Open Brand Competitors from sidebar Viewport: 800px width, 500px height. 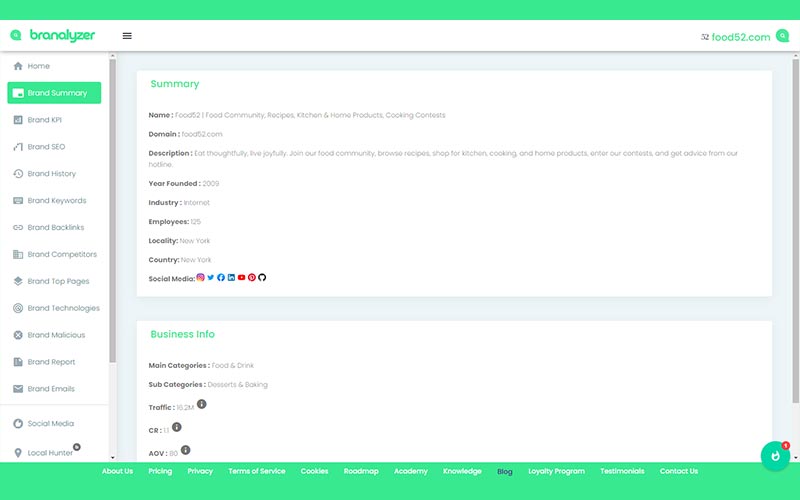54,254
